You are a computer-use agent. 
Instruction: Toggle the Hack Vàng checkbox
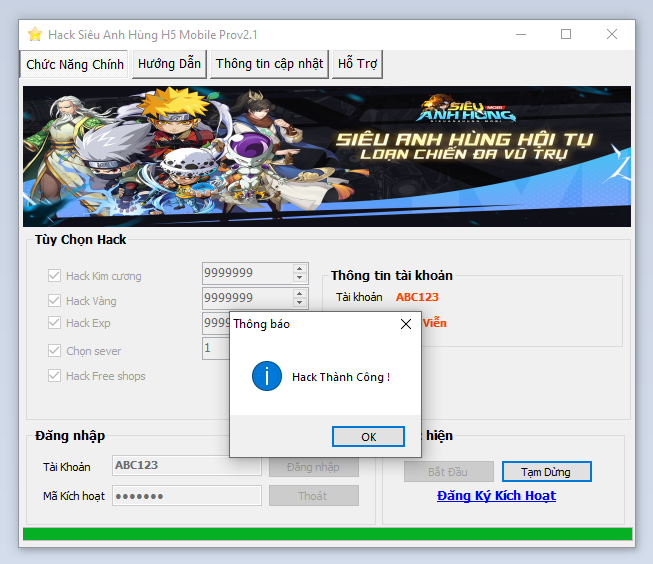coord(54,301)
